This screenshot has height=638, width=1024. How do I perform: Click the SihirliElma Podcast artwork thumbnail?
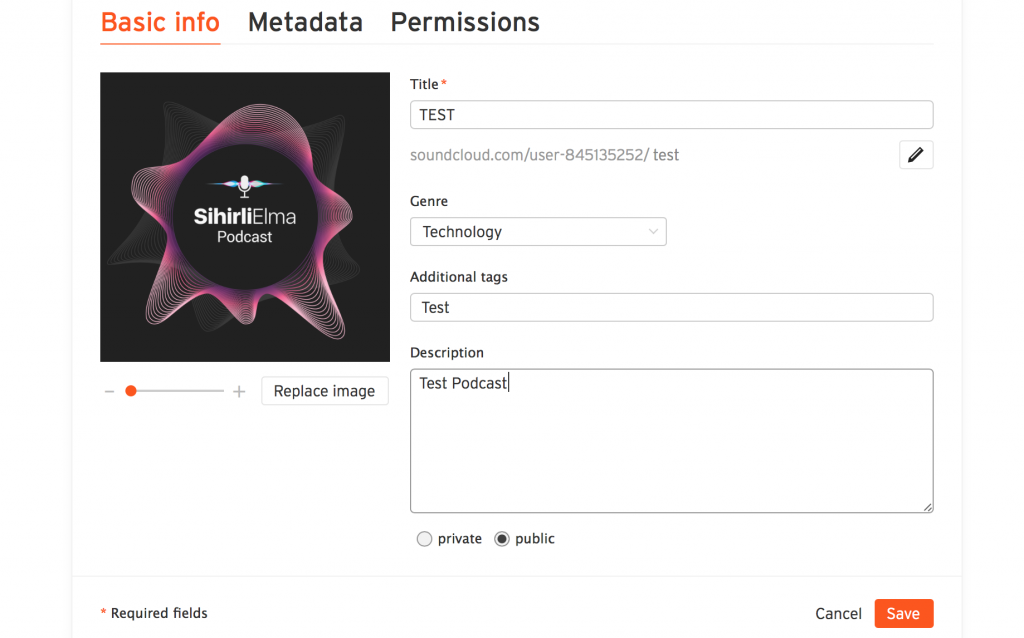pos(245,217)
